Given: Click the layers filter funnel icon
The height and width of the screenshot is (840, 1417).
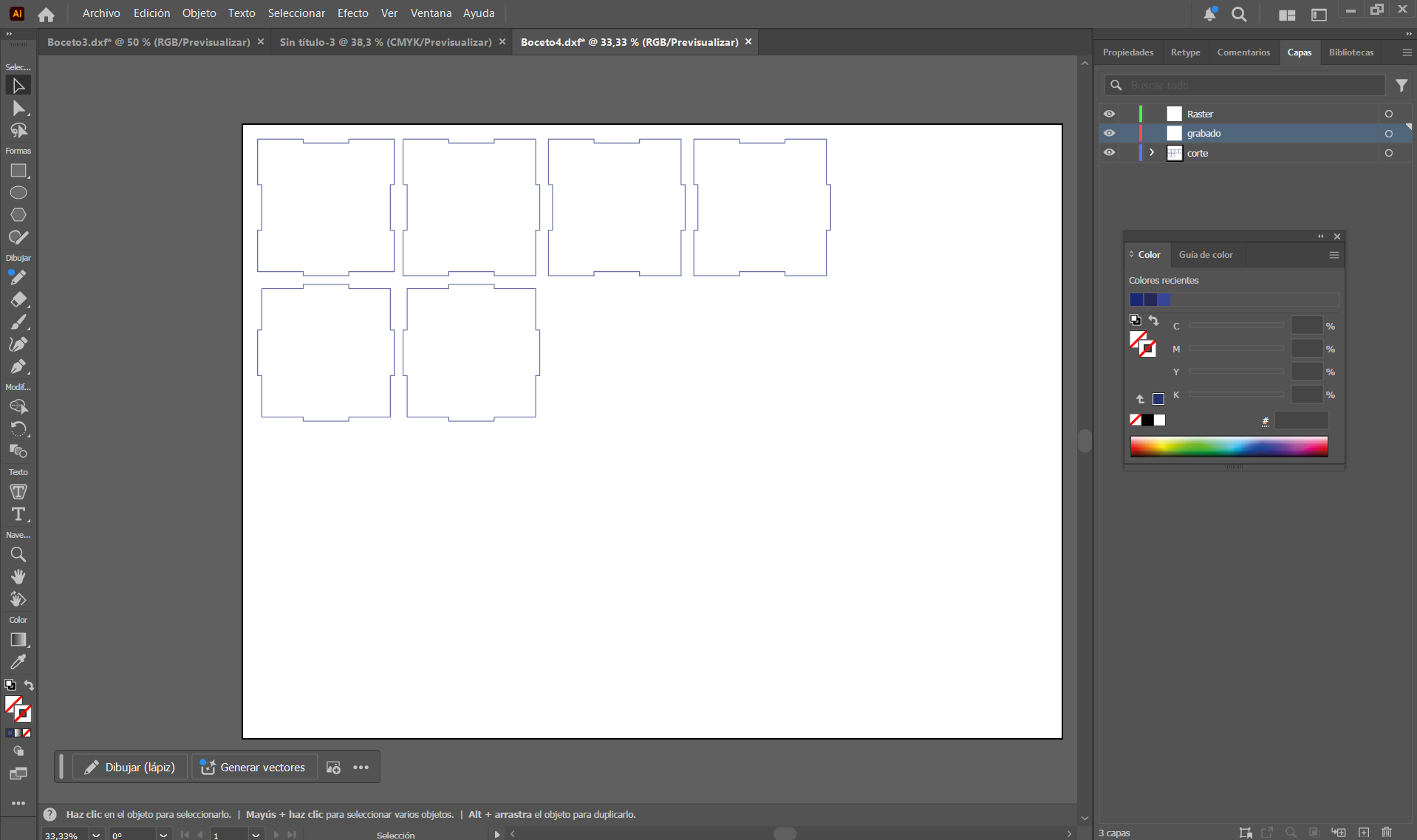Looking at the screenshot, I should coord(1401,86).
